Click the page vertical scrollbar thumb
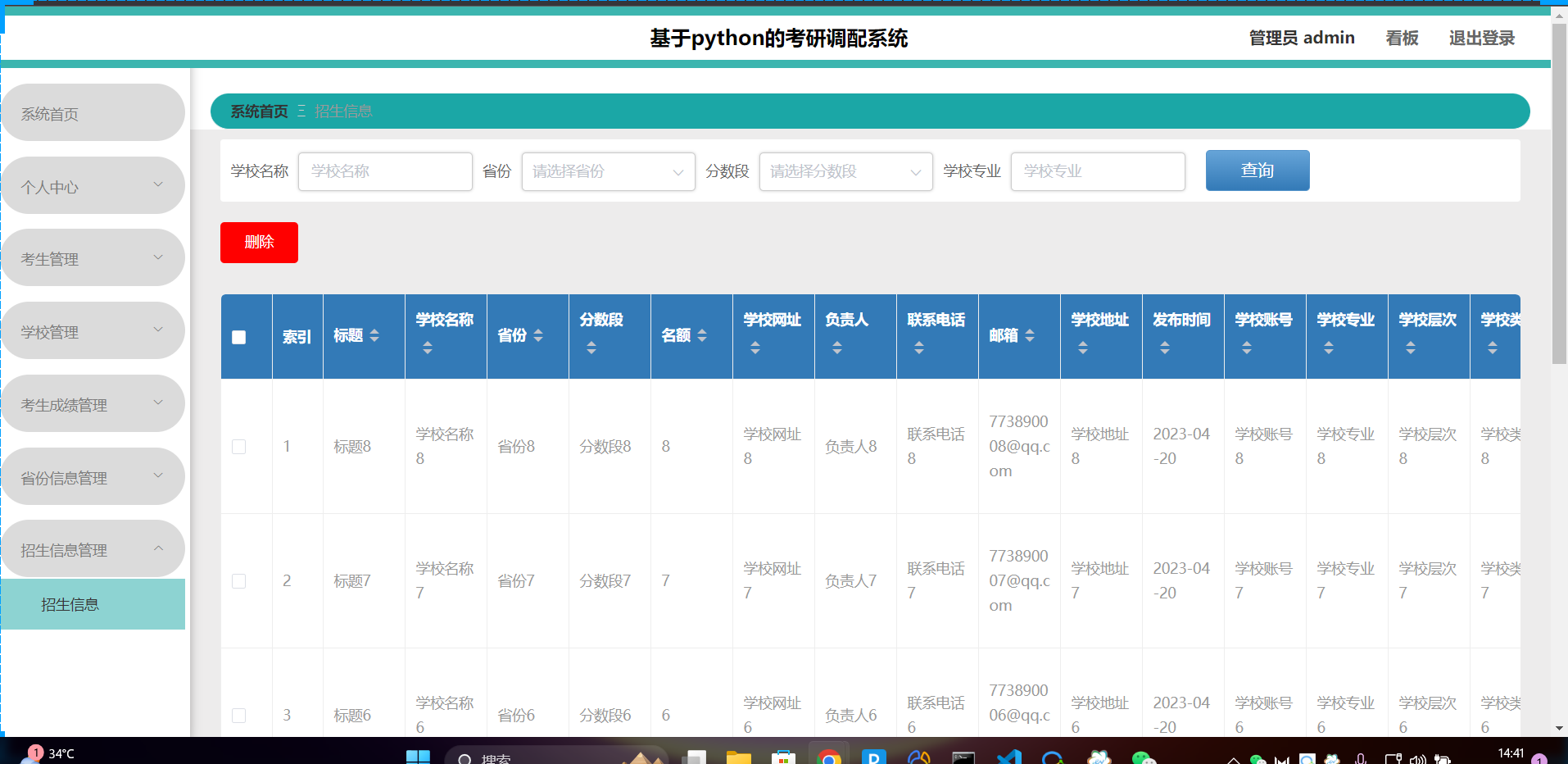The height and width of the screenshot is (764, 1568). (1559, 193)
